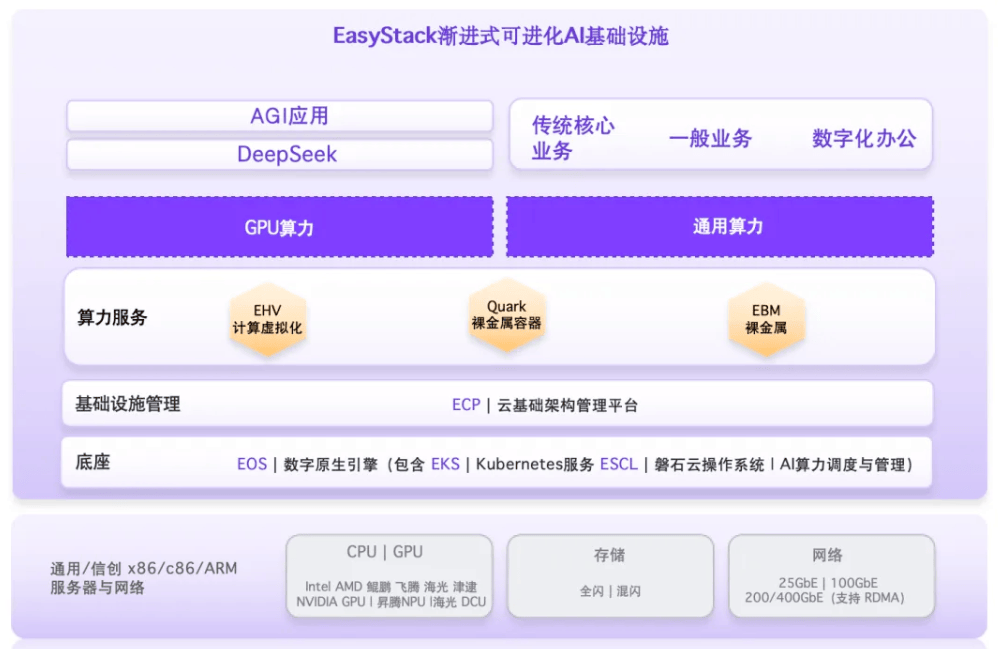Screen dimensions: 998x649
Task: Click the DeepSeek module
Action: click(x=279, y=154)
